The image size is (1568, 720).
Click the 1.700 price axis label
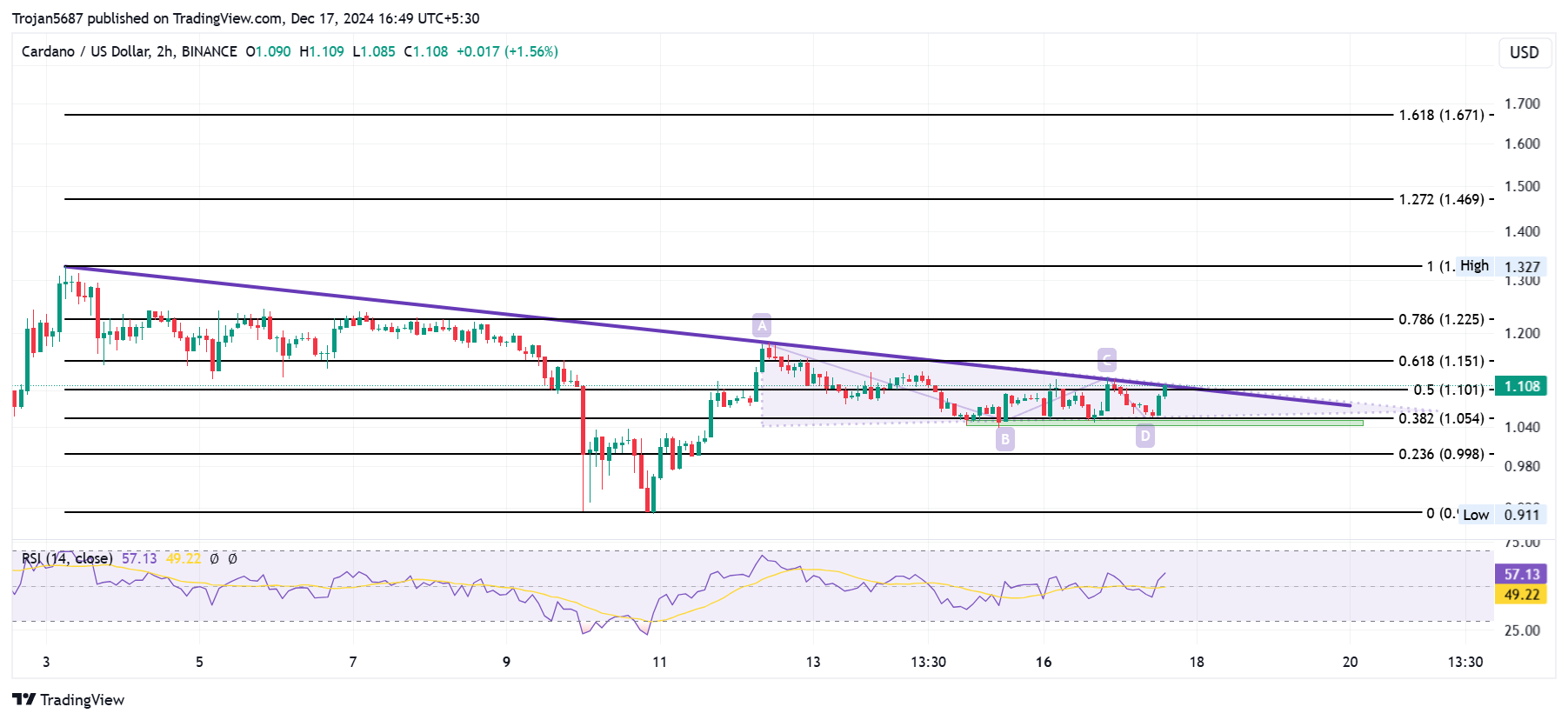point(1522,103)
